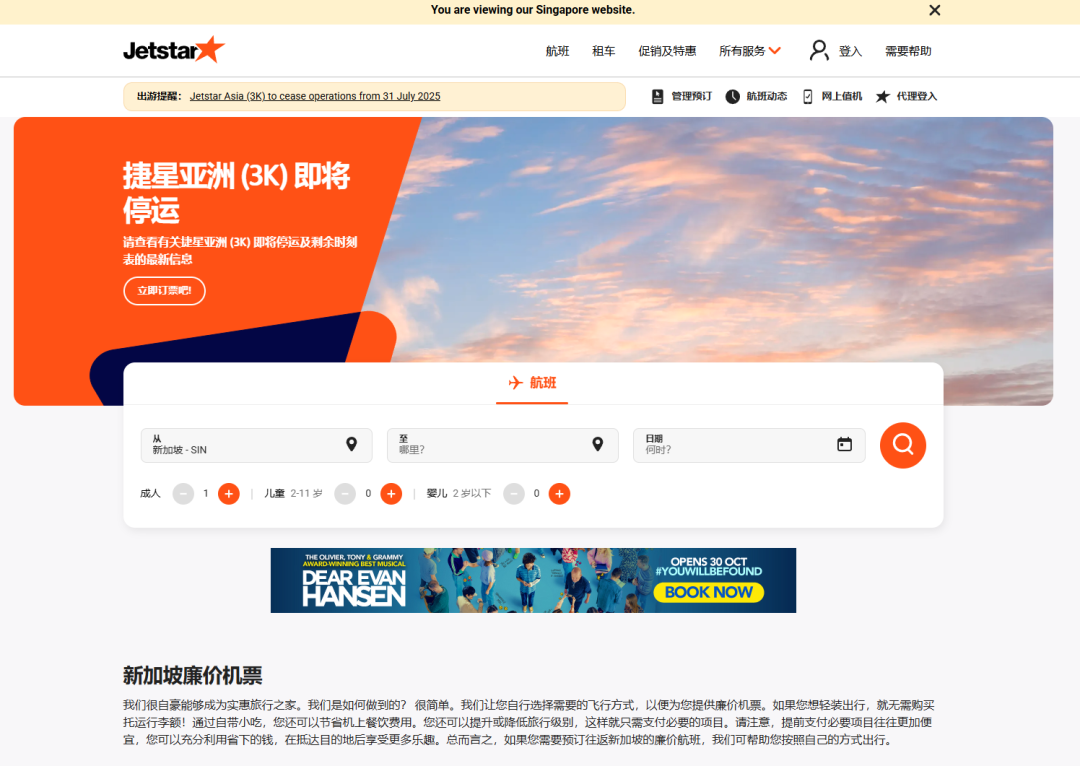Decrease the 婴儿 infant count
The width and height of the screenshot is (1080, 766).
pyautogui.click(x=514, y=494)
